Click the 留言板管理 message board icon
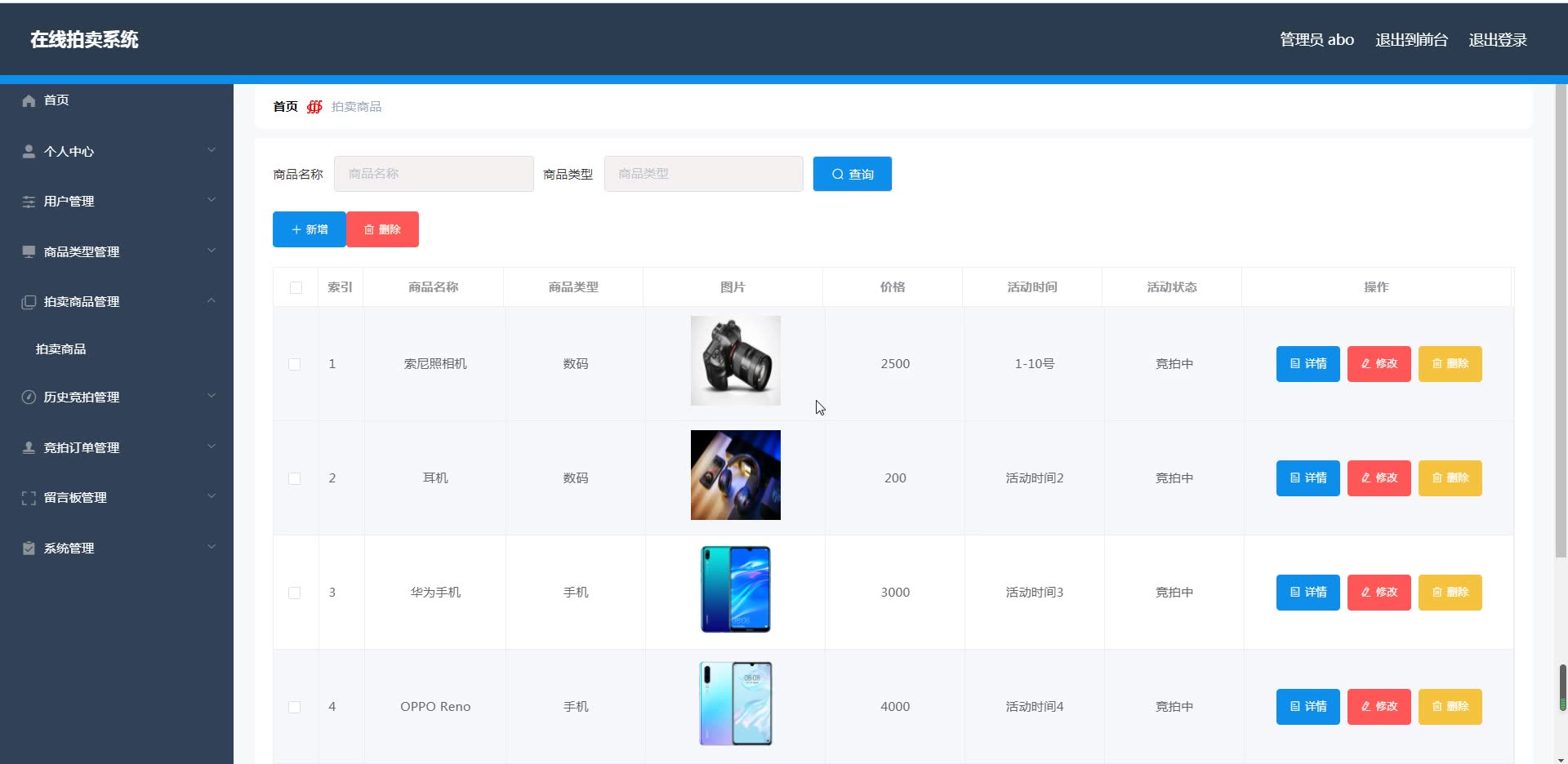This screenshot has width=1568, height=764. (x=29, y=497)
